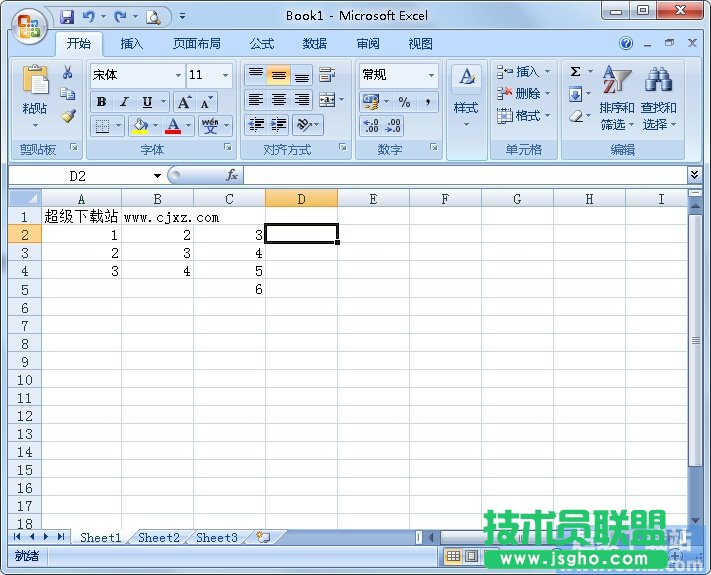Viewport: 711px width, 575px height.
Task: Toggle bold formatting
Action: 101,102
